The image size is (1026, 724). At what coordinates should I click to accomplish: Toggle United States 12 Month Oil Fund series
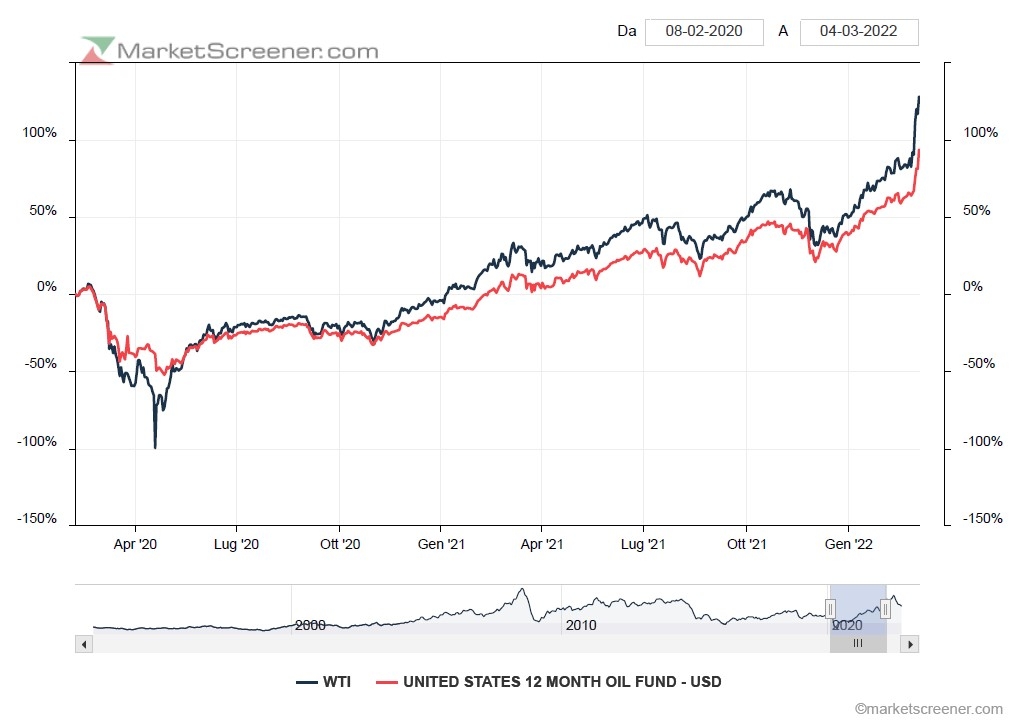point(561,682)
